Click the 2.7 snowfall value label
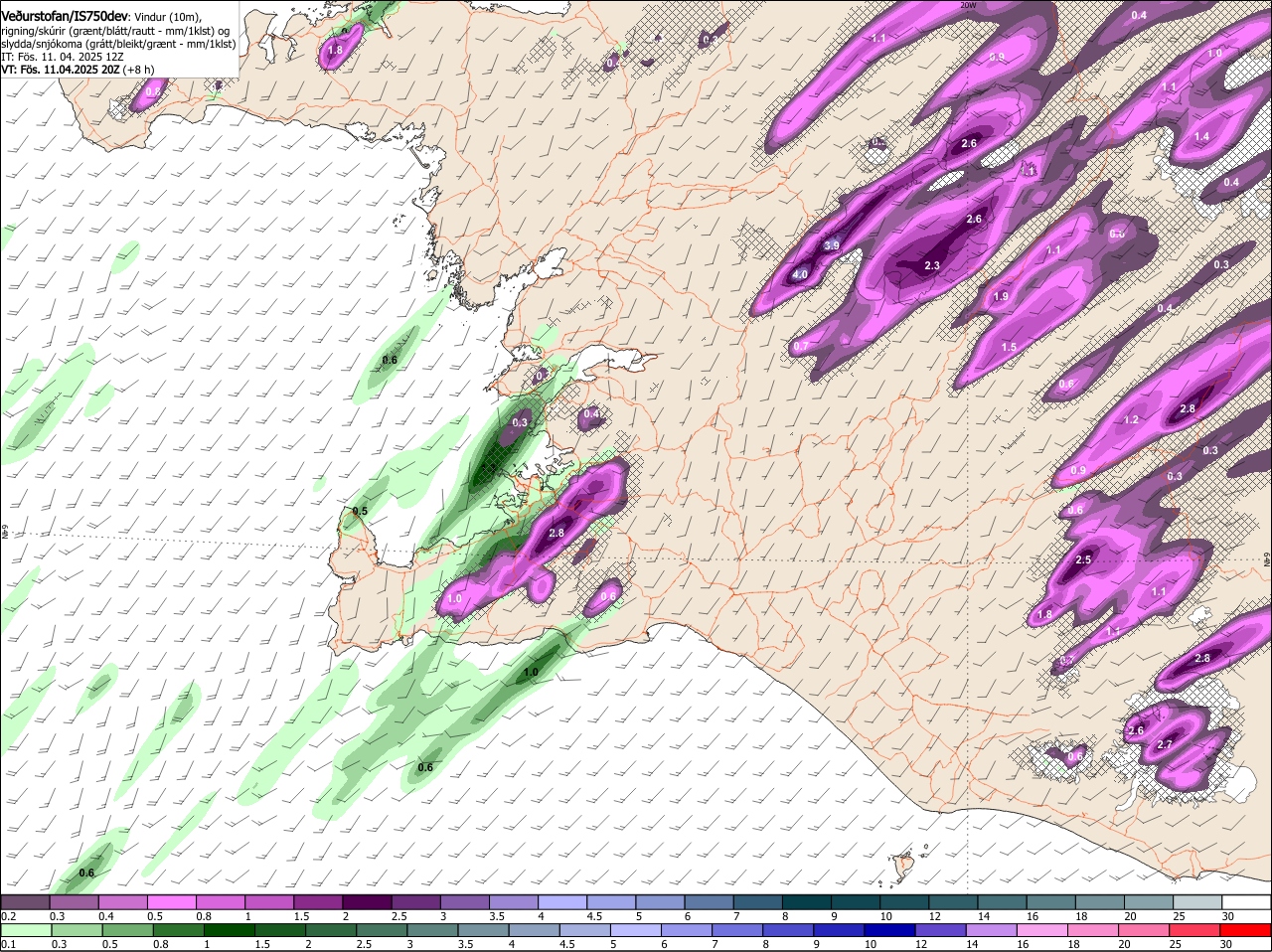This screenshot has width=1272, height=952. [1166, 744]
